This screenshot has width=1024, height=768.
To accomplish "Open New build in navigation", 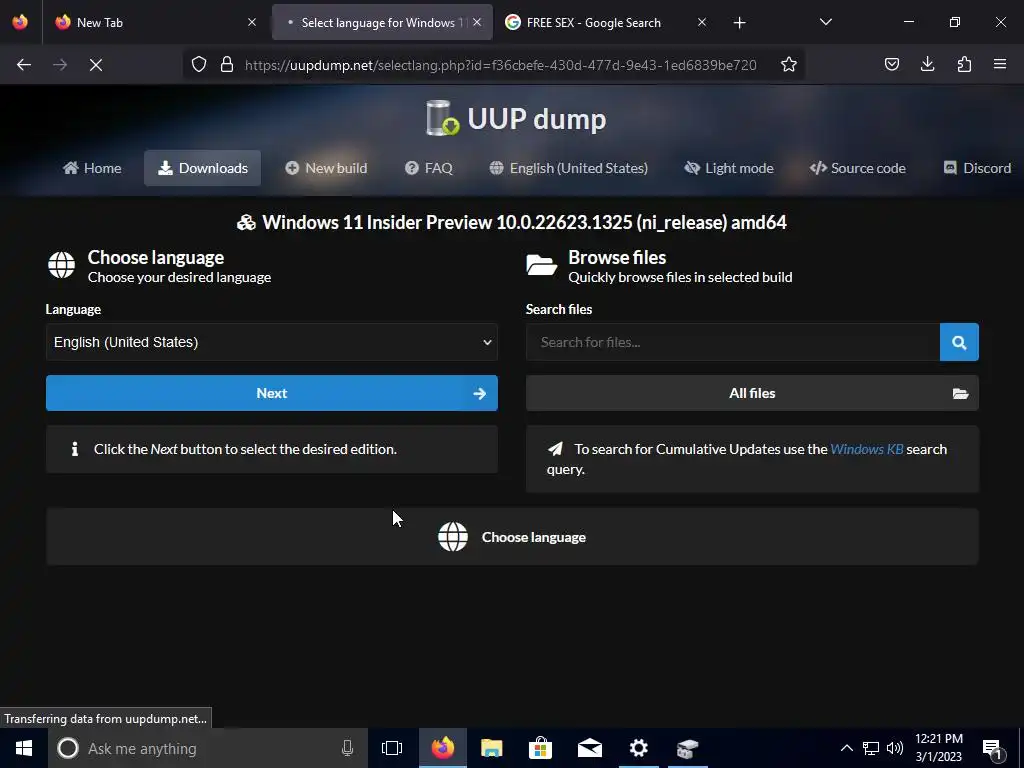I will [x=326, y=168].
